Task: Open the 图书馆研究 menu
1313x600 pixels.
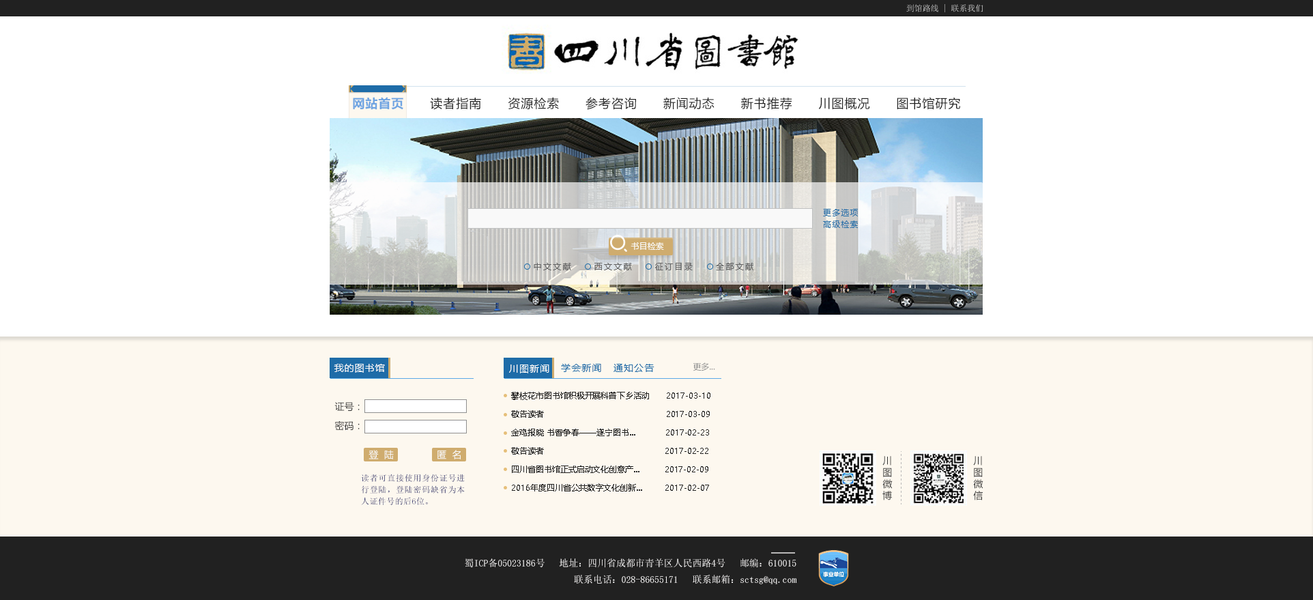Action: coord(928,103)
